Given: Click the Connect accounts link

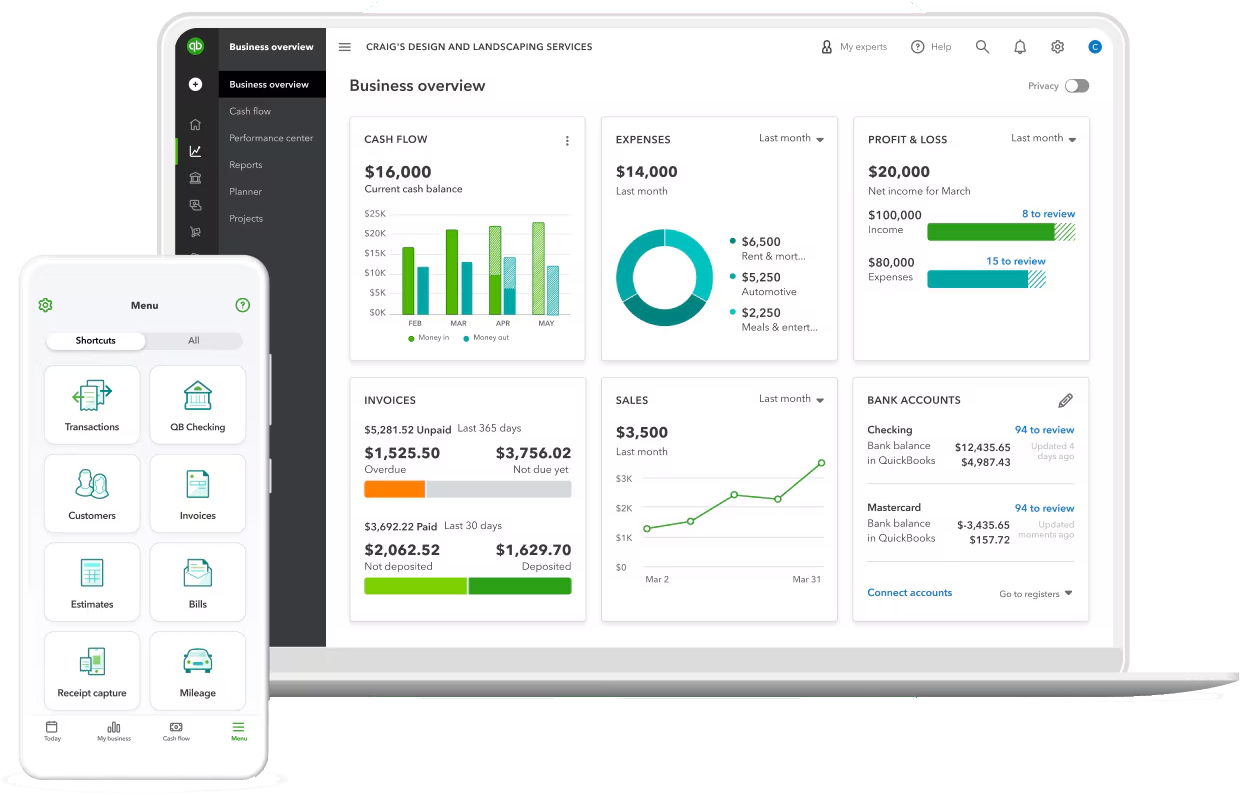Looking at the screenshot, I should [909, 593].
